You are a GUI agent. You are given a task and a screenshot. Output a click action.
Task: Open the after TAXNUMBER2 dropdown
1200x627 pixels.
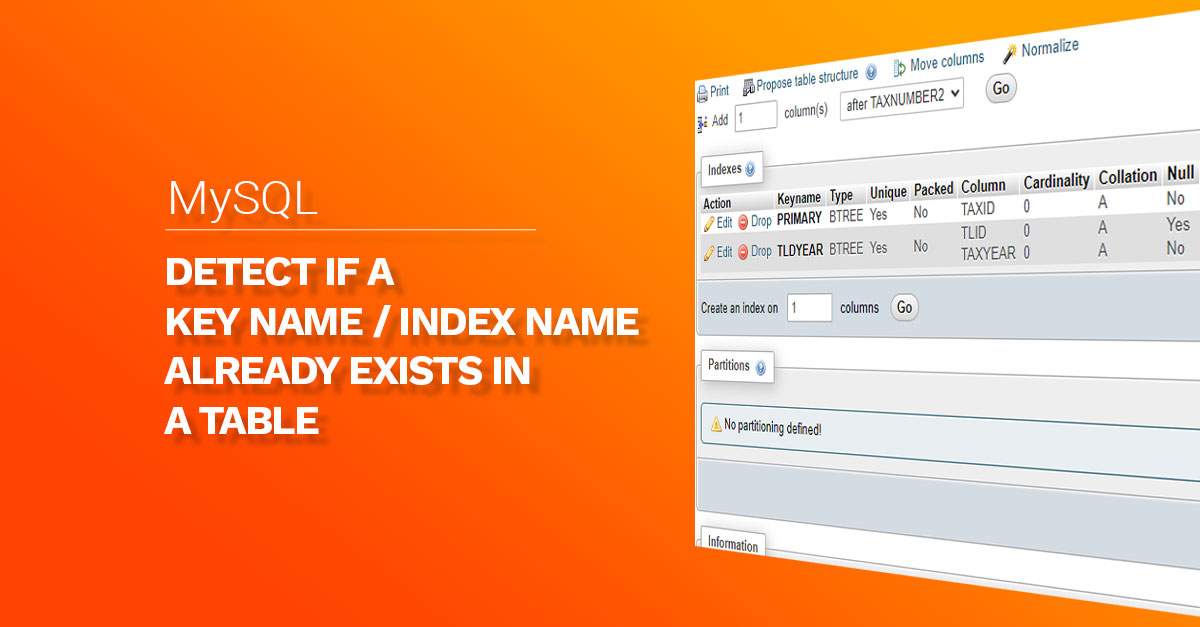tap(902, 98)
